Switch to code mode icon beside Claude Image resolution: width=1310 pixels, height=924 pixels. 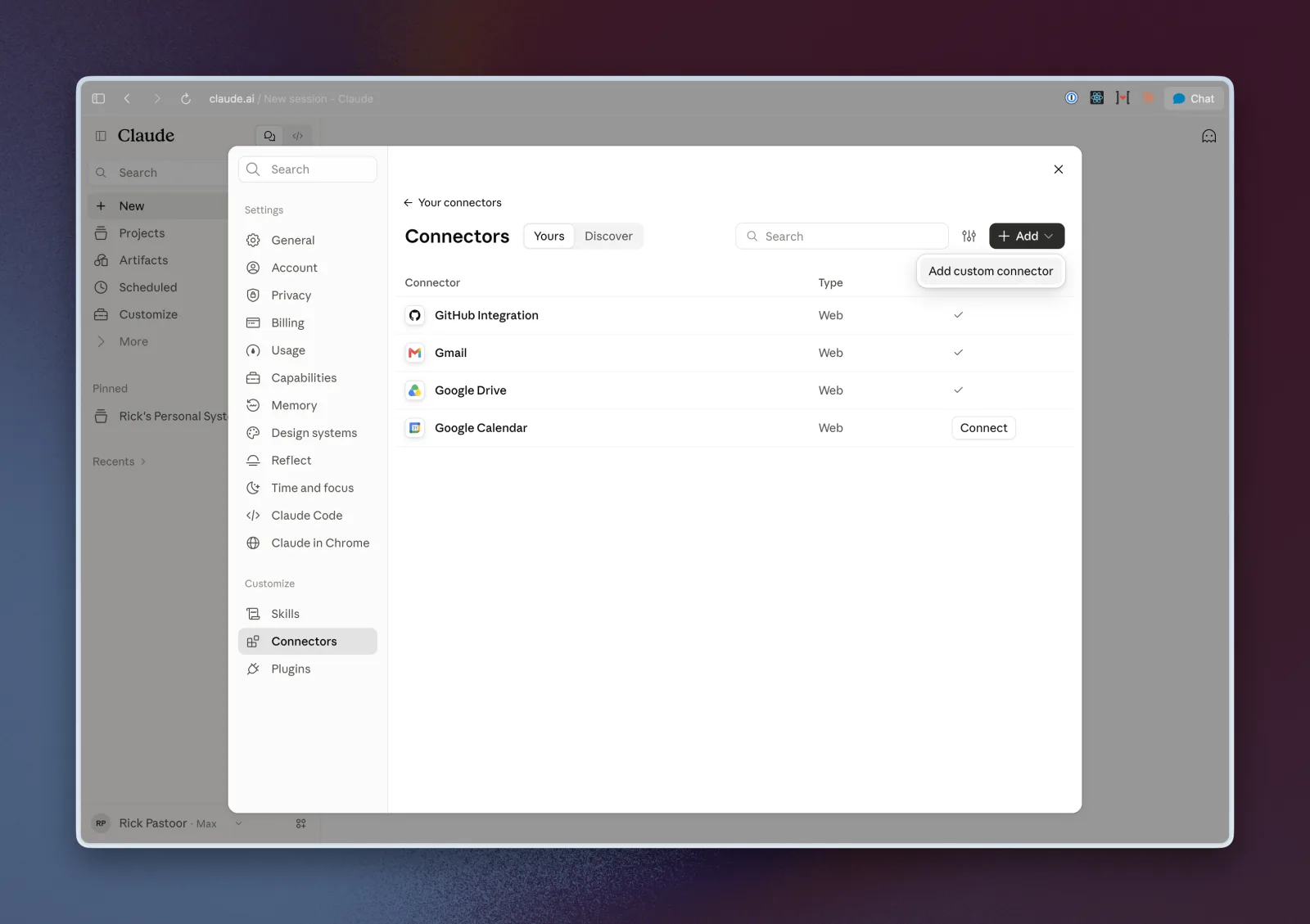[x=297, y=136]
